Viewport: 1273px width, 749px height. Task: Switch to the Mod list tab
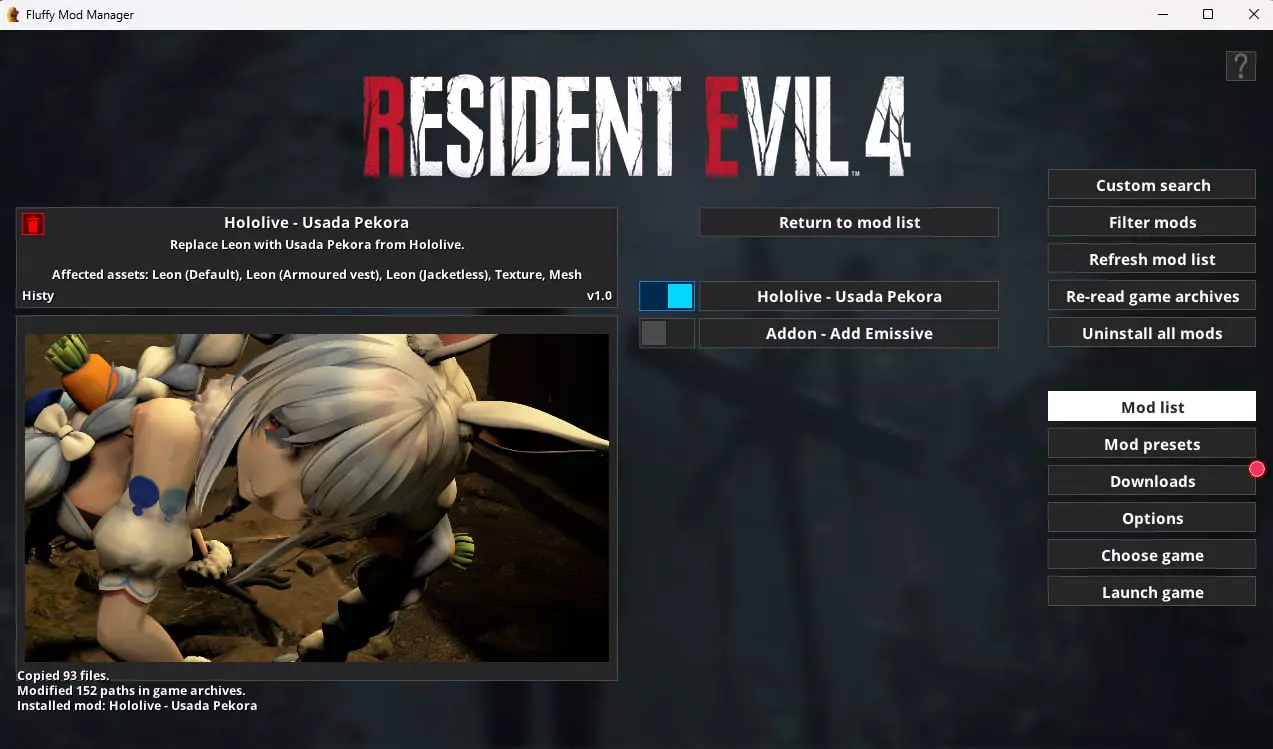pos(1152,407)
